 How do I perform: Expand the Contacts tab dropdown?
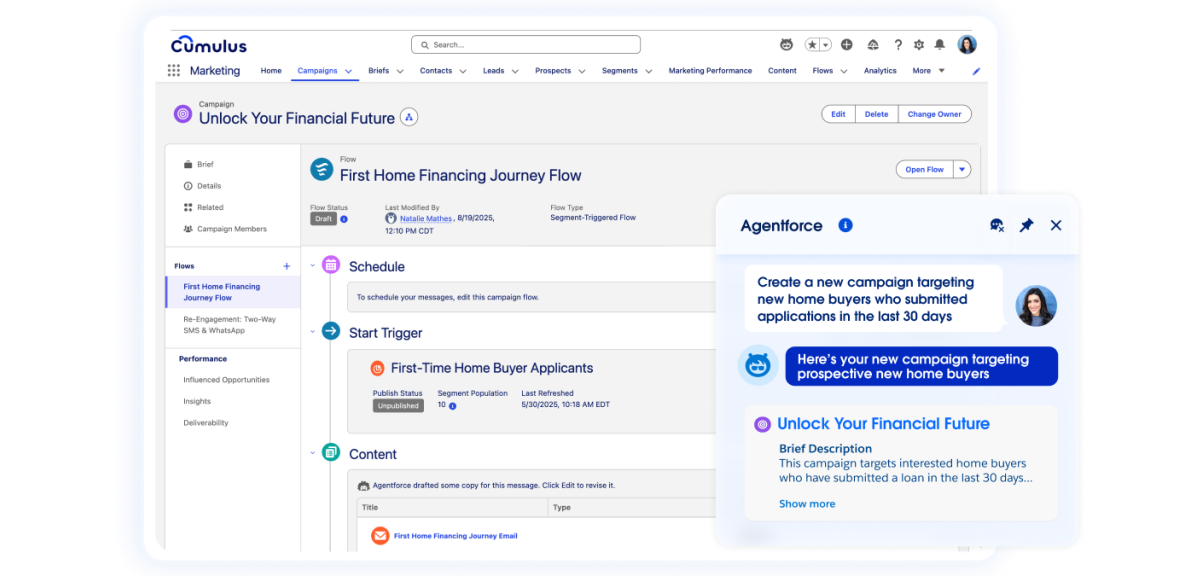tap(463, 71)
